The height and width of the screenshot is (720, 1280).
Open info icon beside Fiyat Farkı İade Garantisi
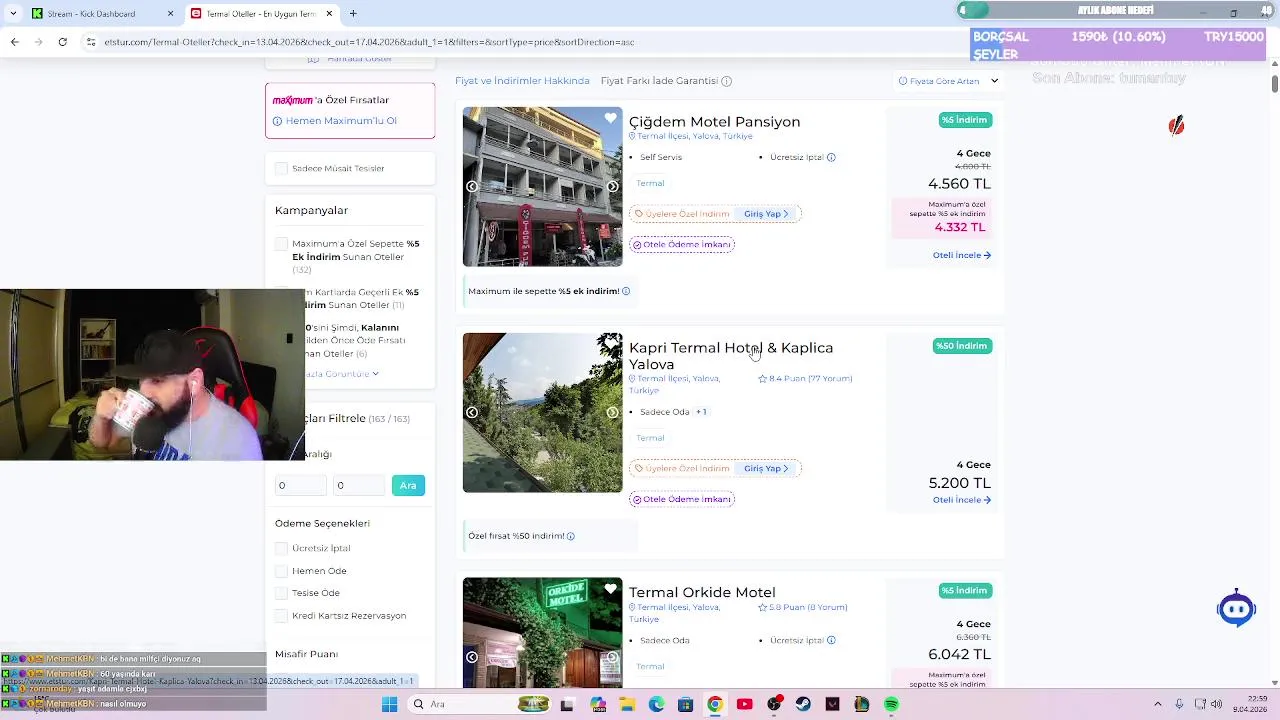click(x=727, y=81)
